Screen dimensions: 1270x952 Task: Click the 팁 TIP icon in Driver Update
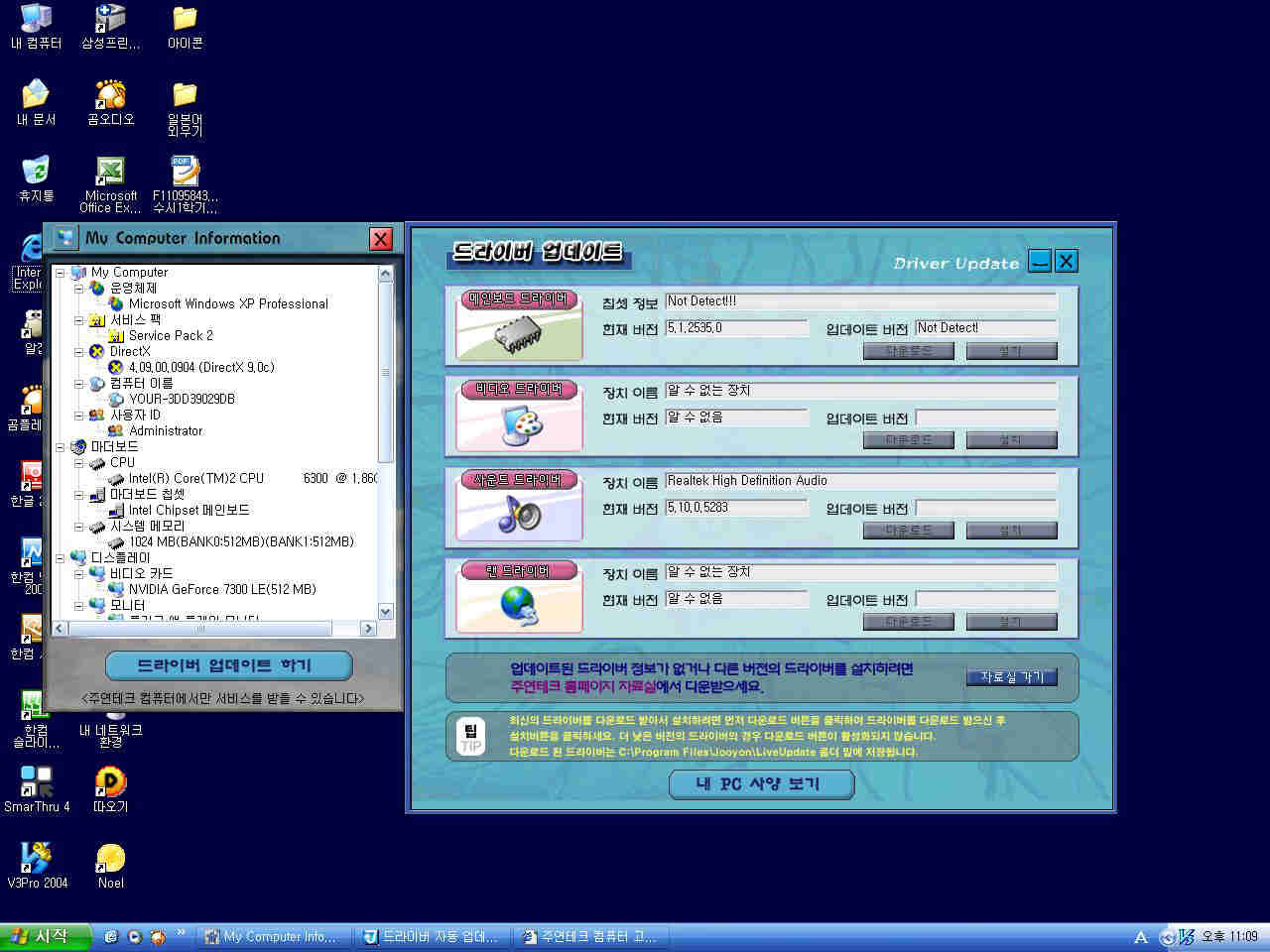[470, 737]
